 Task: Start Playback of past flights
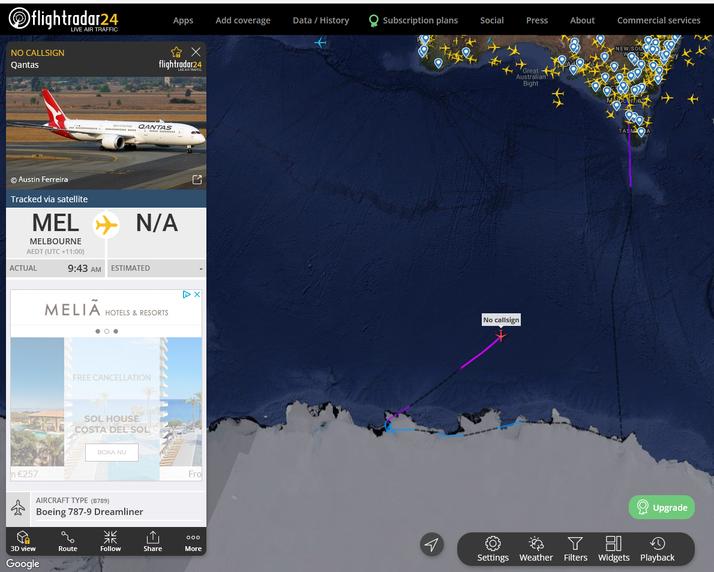657,549
